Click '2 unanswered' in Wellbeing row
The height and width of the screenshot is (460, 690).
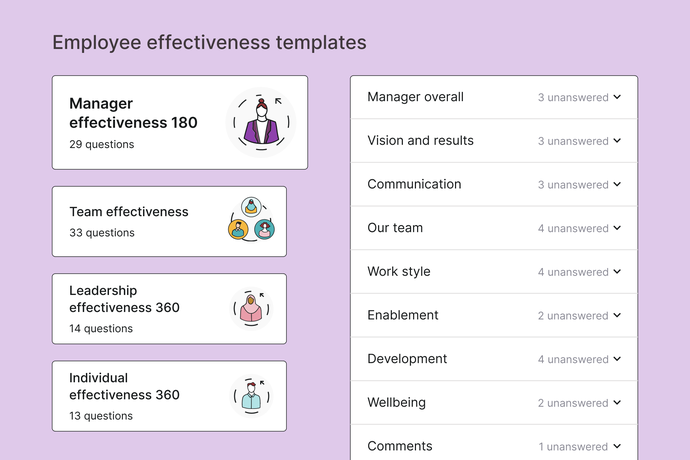573,403
